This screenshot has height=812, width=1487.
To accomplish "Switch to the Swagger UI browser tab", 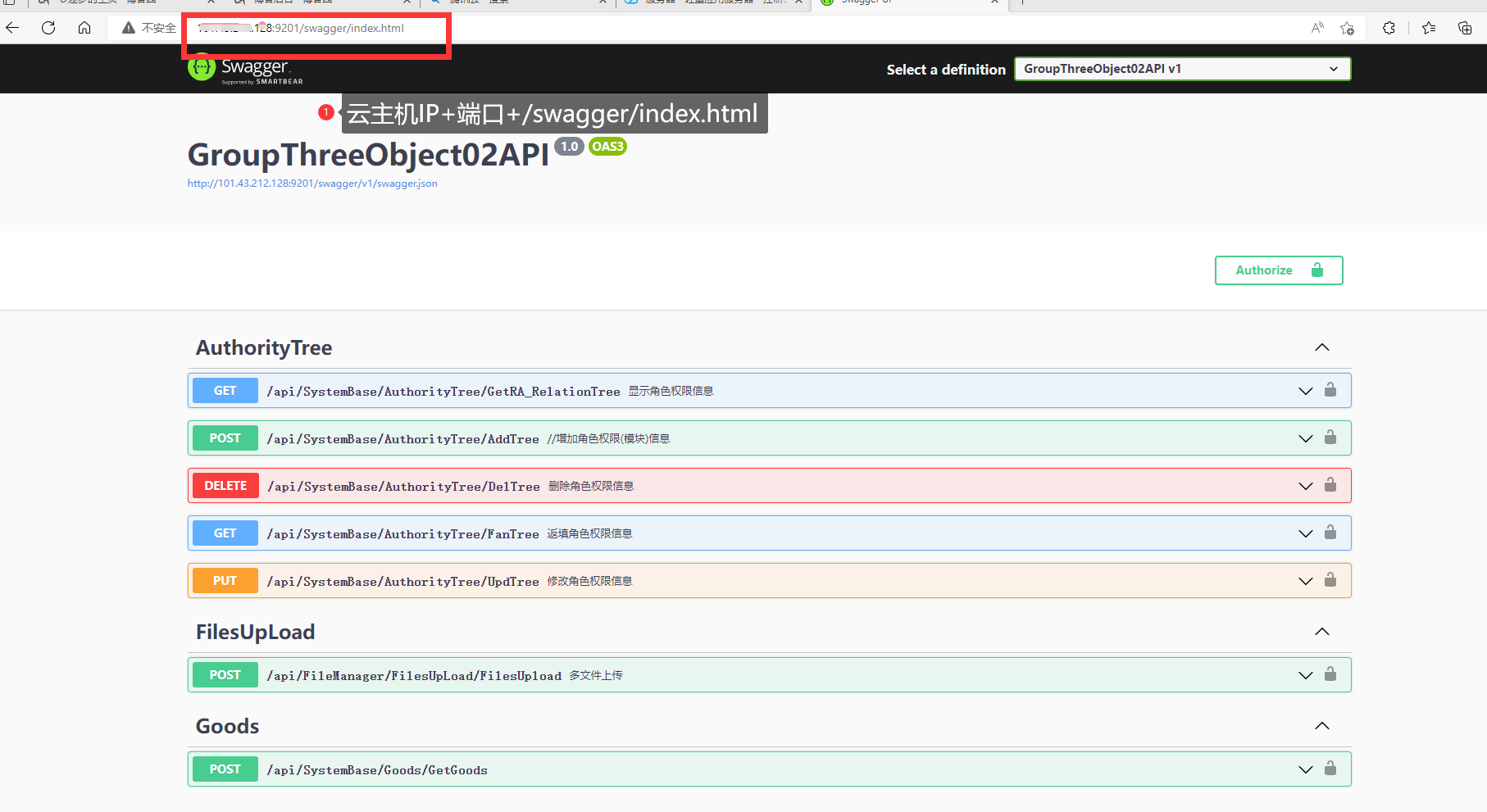I will click(902, 6).
